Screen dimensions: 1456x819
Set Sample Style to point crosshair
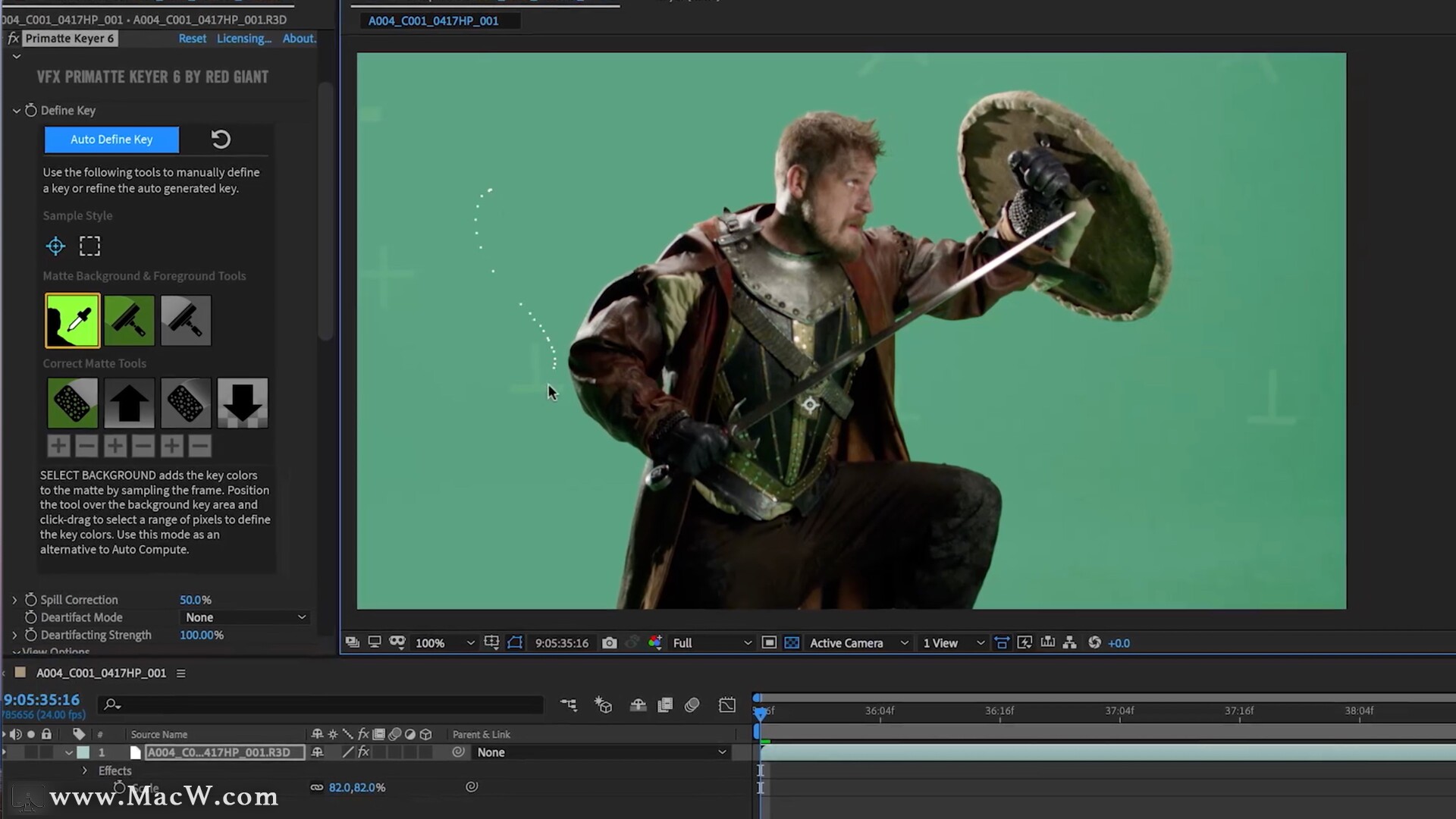[55, 246]
